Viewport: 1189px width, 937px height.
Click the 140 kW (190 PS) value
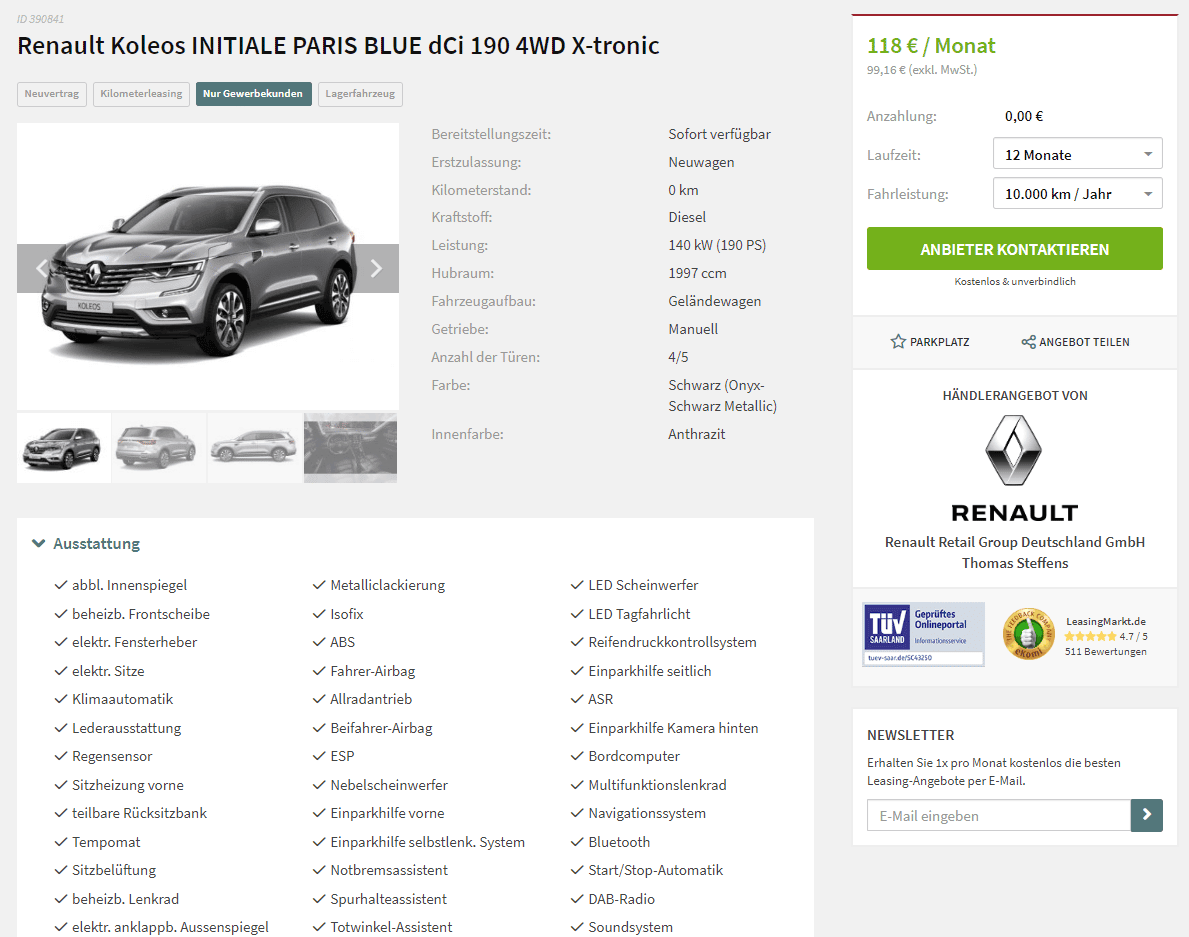coord(717,246)
